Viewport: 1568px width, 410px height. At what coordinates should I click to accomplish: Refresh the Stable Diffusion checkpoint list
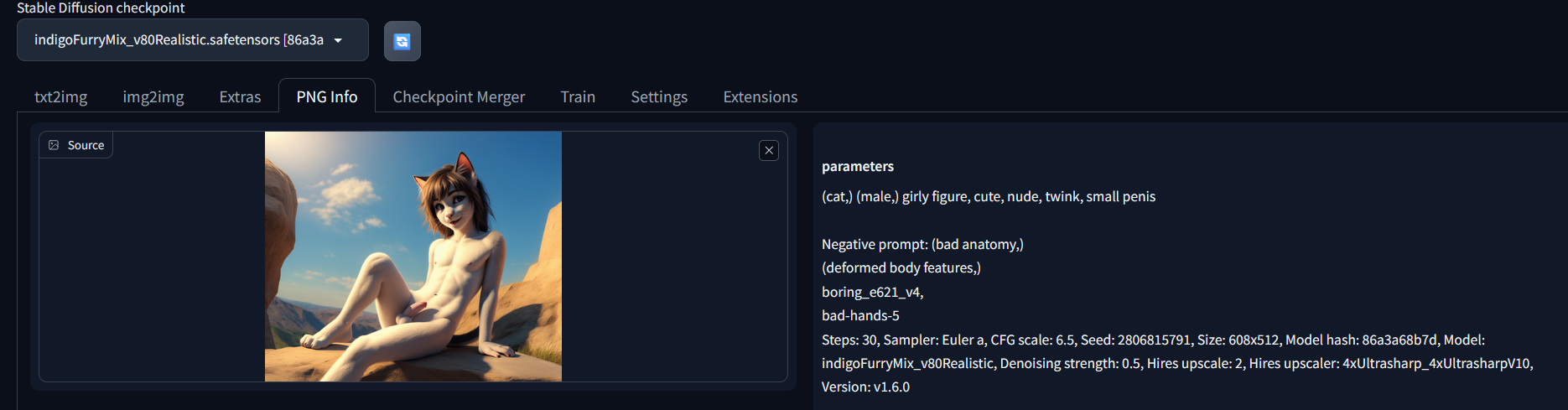coord(402,41)
